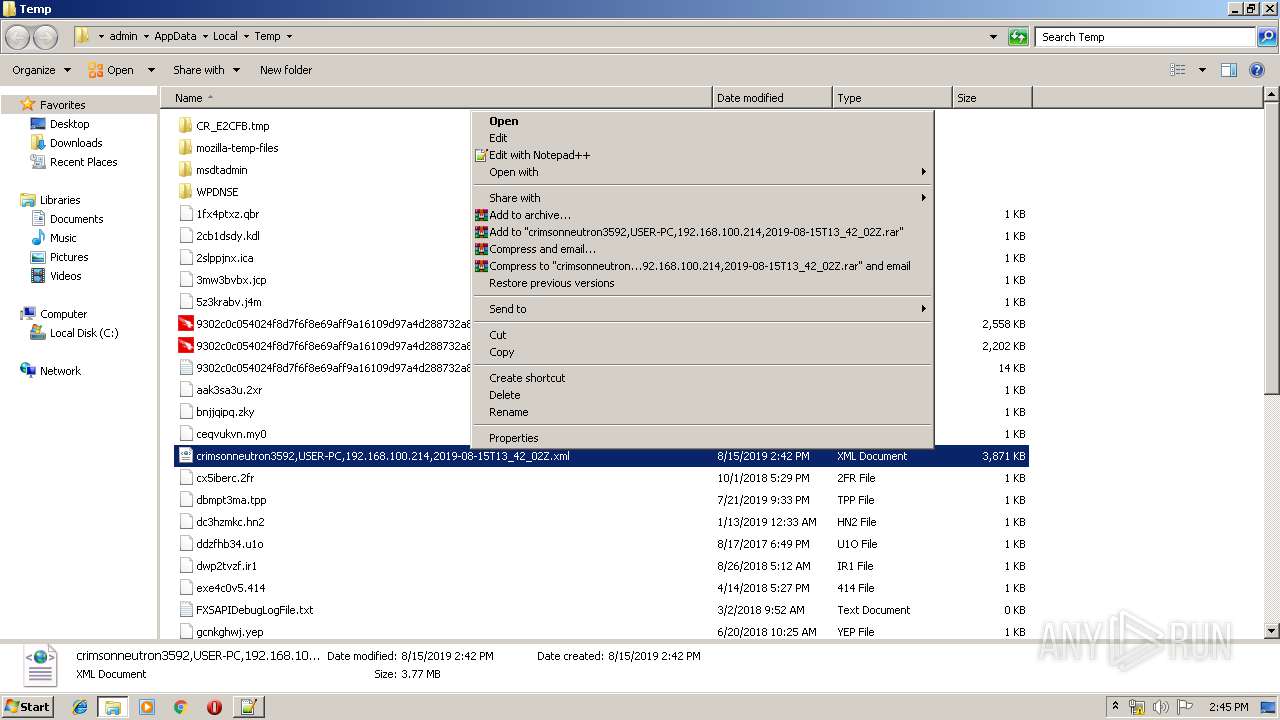
Task: Choose Delete from context menu
Action: [x=702, y=395]
